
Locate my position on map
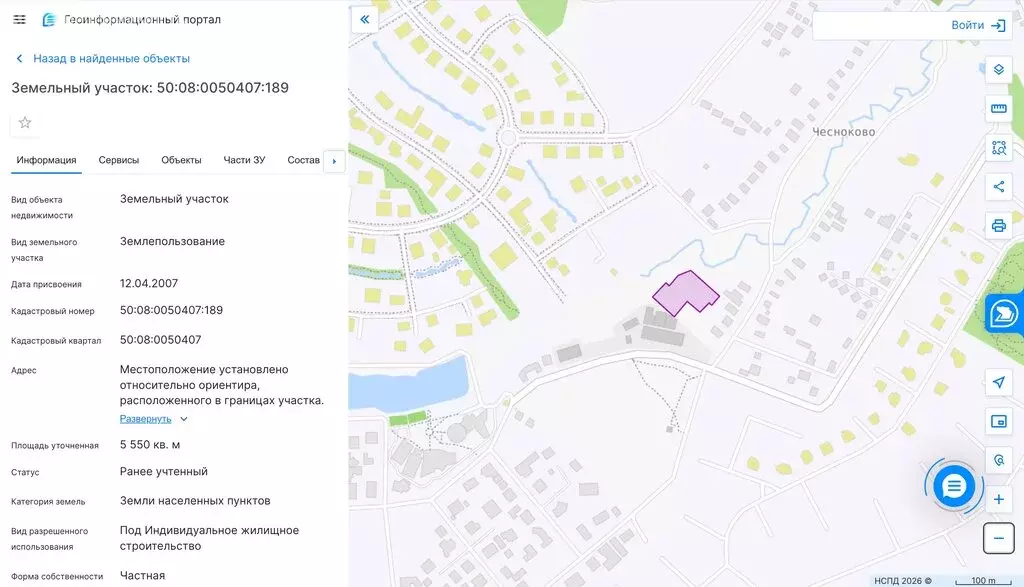pos(999,382)
